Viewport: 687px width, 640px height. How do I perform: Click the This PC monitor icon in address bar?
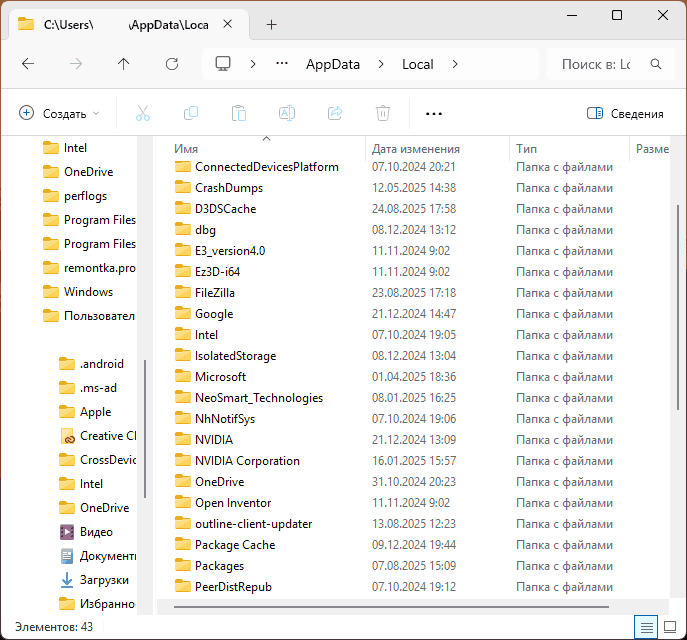[223, 64]
